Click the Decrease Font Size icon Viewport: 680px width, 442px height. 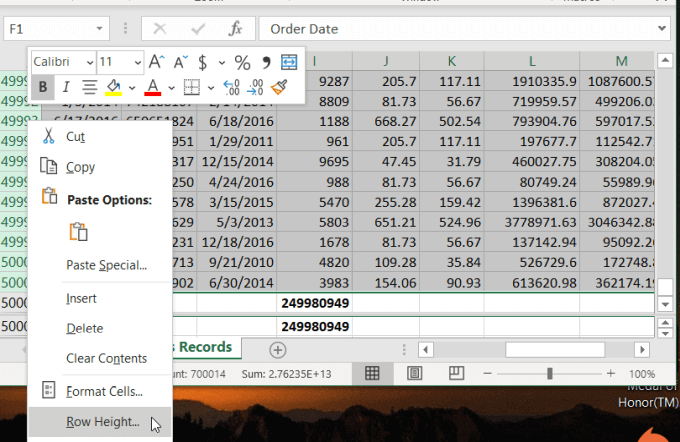(181, 62)
